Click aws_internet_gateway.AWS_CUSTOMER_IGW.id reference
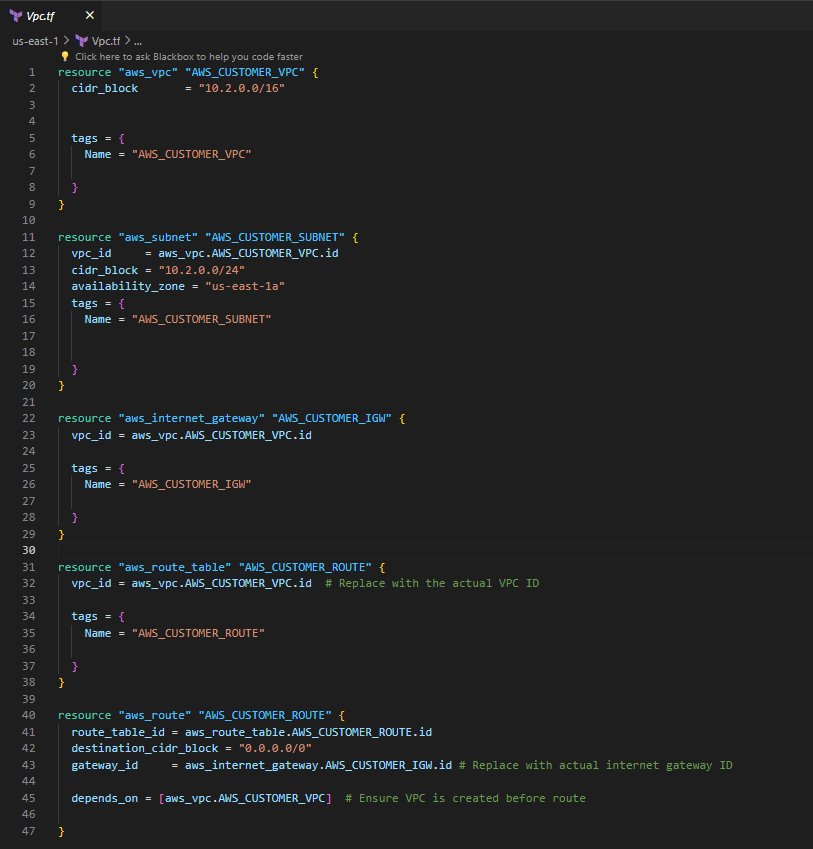 coord(318,765)
